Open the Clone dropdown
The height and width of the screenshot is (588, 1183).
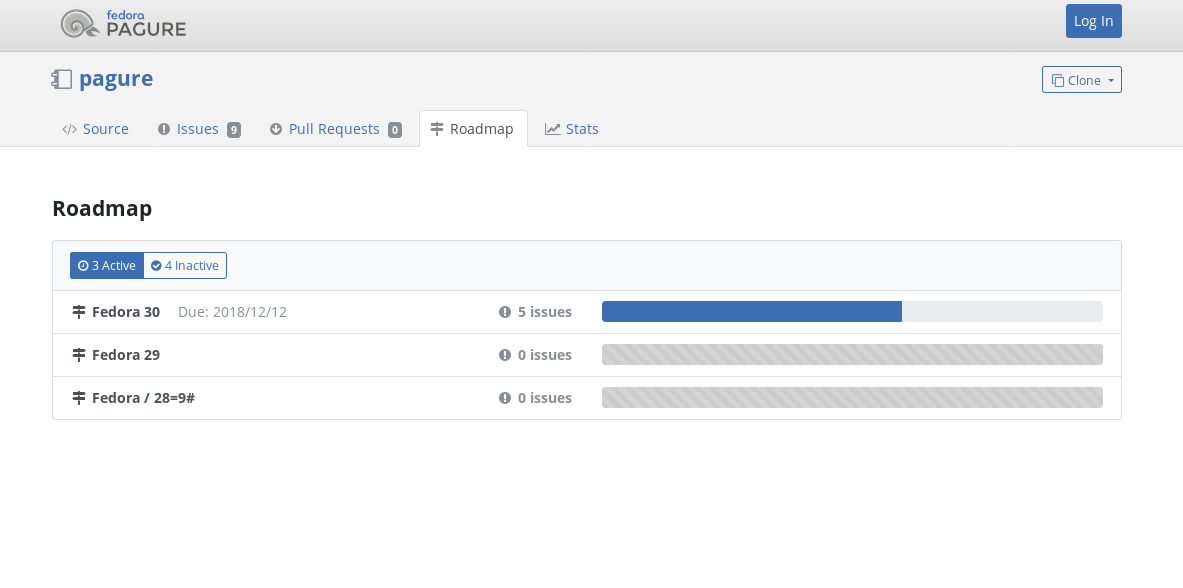tap(1082, 80)
